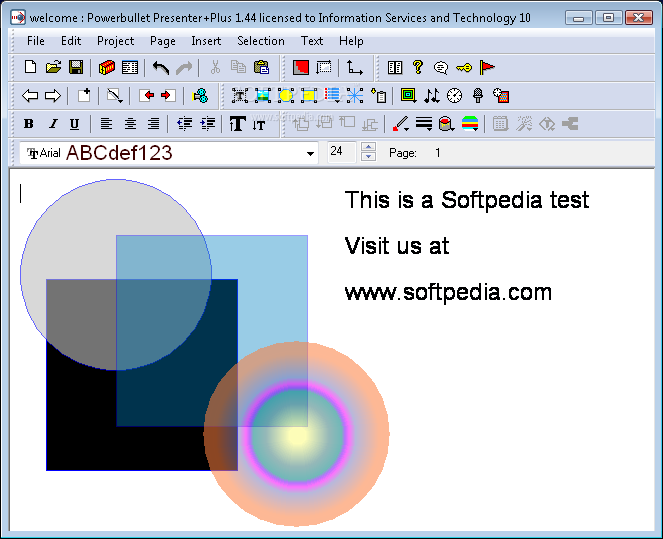This screenshot has width=663, height=539.
Task: Open the line color pencil dropdown
Action: click(400, 124)
